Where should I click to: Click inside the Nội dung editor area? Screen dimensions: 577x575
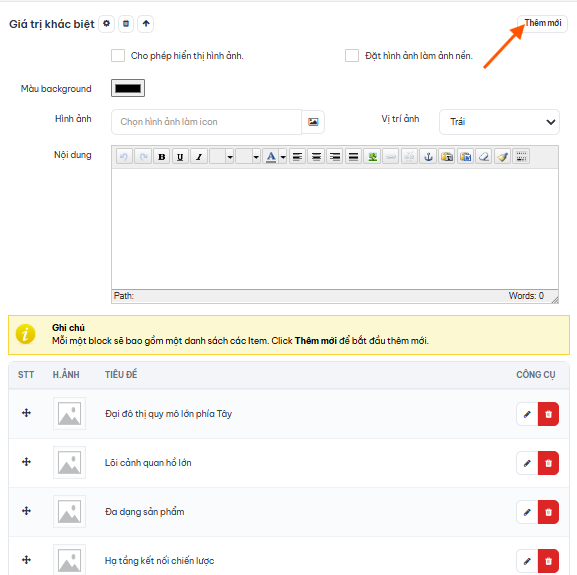click(335, 229)
